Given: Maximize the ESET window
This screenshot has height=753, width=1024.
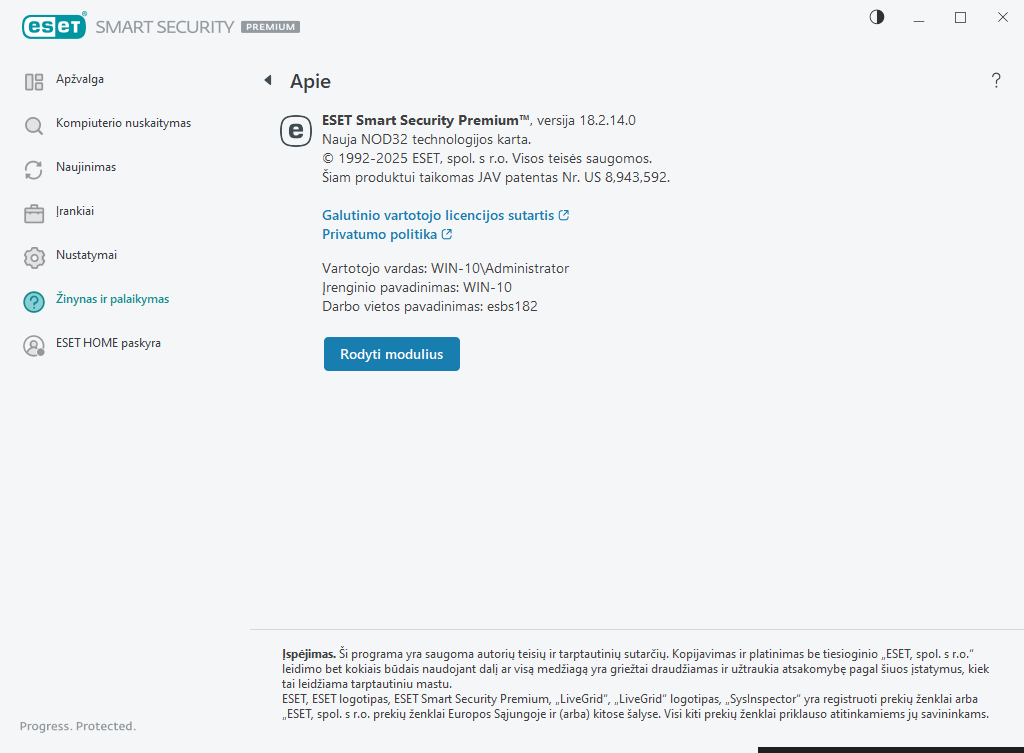Looking at the screenshot, I should click(960, 17).
